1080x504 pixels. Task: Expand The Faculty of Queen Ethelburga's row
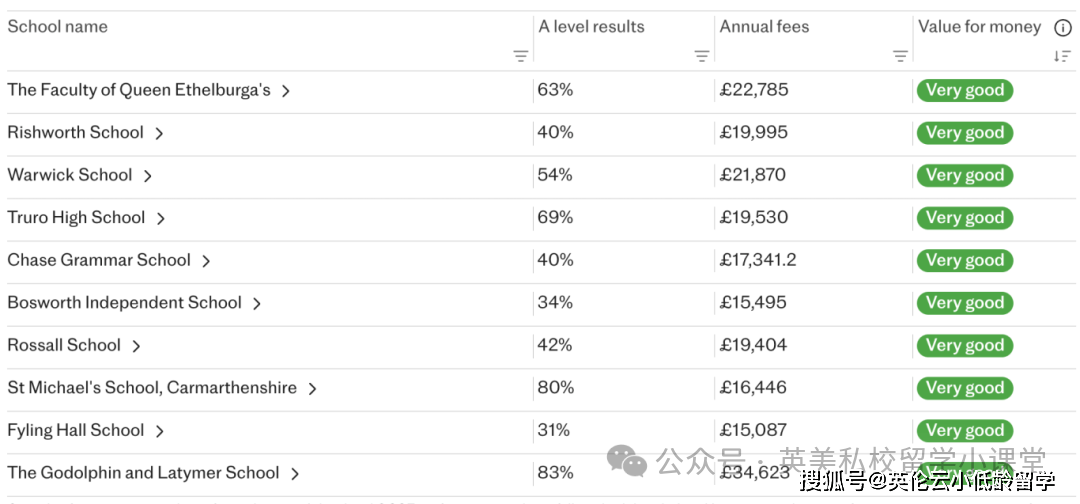point(286,91)
